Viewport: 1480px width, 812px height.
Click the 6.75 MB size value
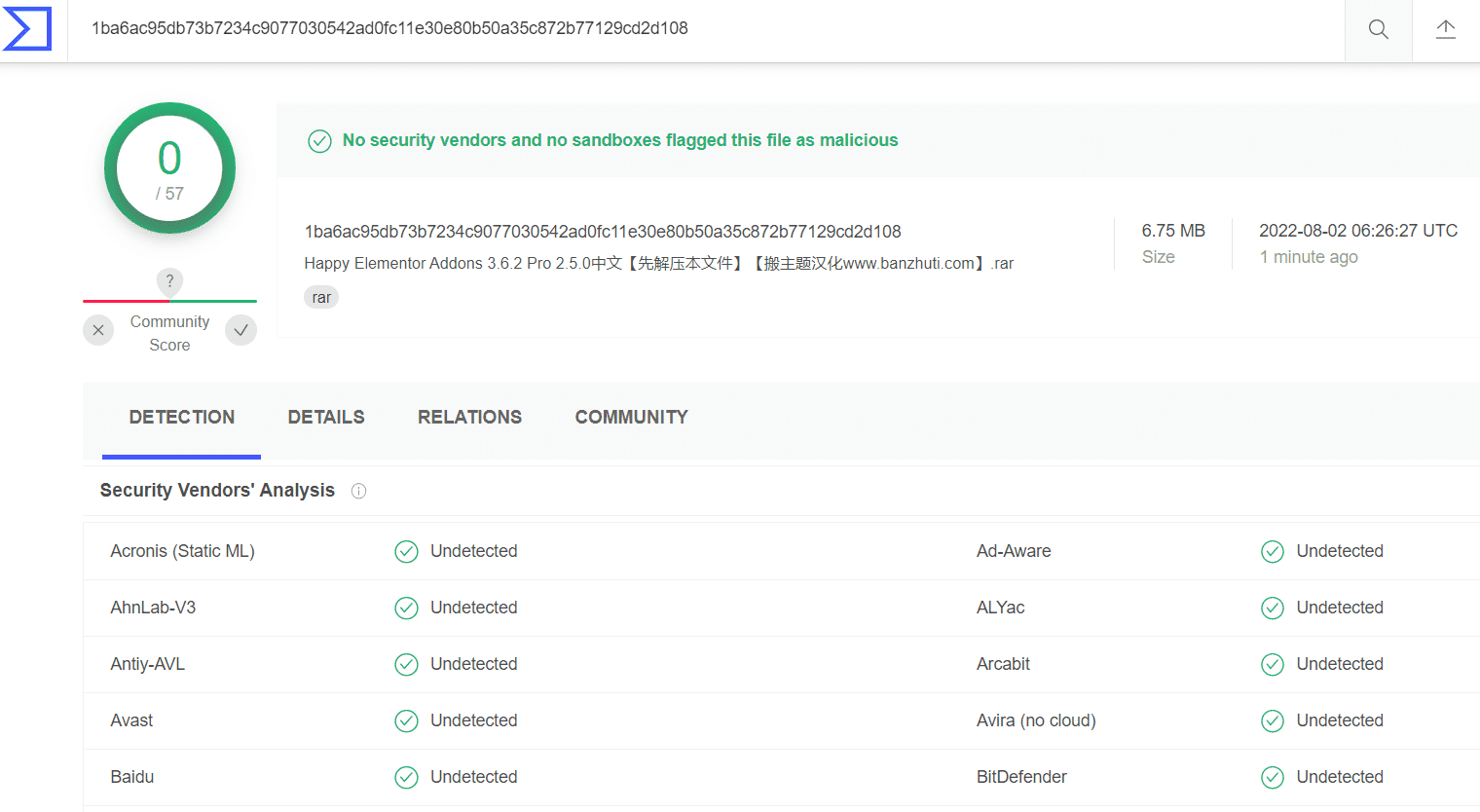point(1173,231)
